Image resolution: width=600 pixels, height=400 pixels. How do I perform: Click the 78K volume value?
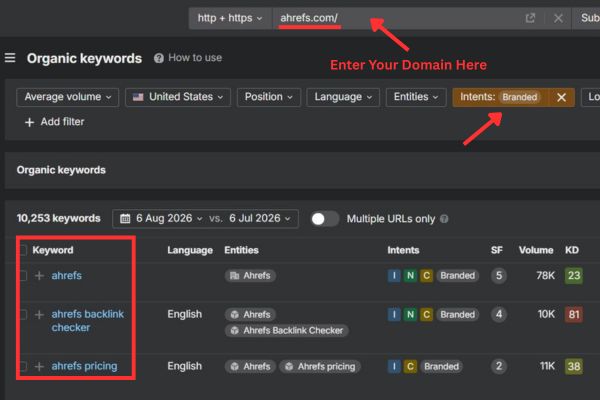pyautogui.click(x=545, y=276)
